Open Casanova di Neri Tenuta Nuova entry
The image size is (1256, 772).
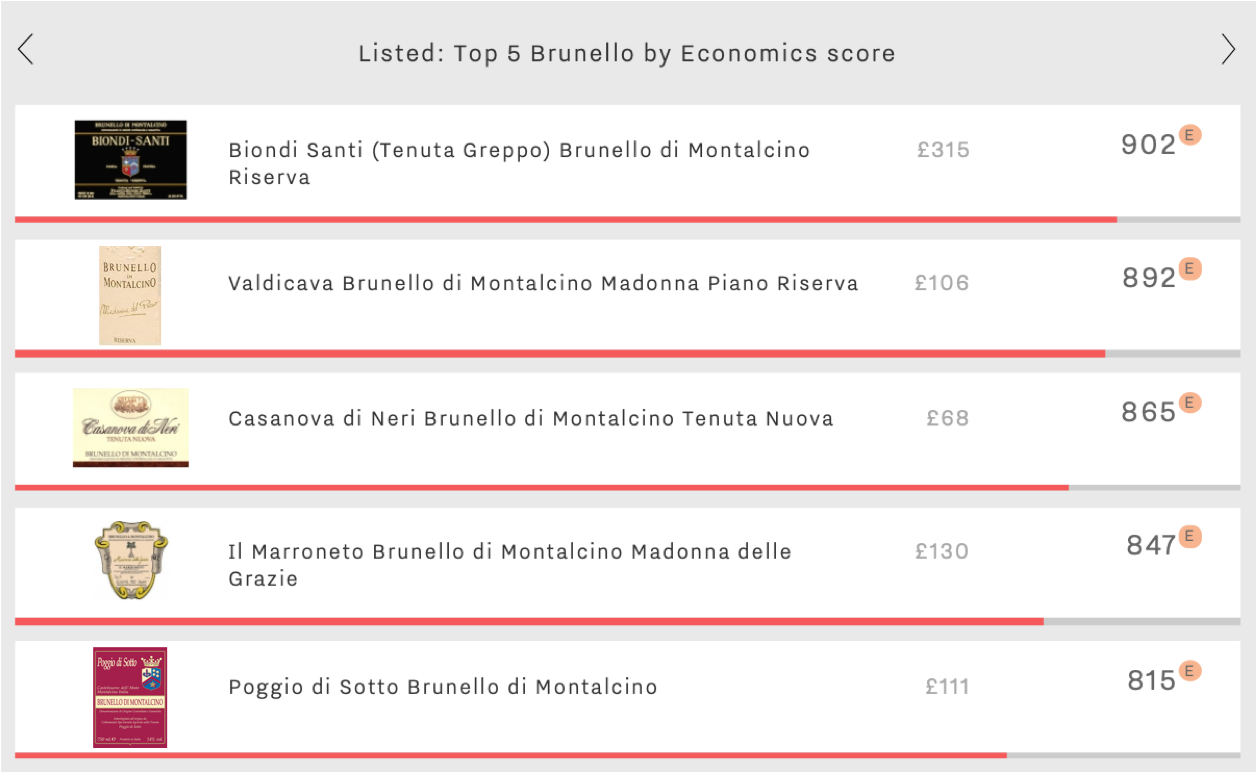coord(531,418)
